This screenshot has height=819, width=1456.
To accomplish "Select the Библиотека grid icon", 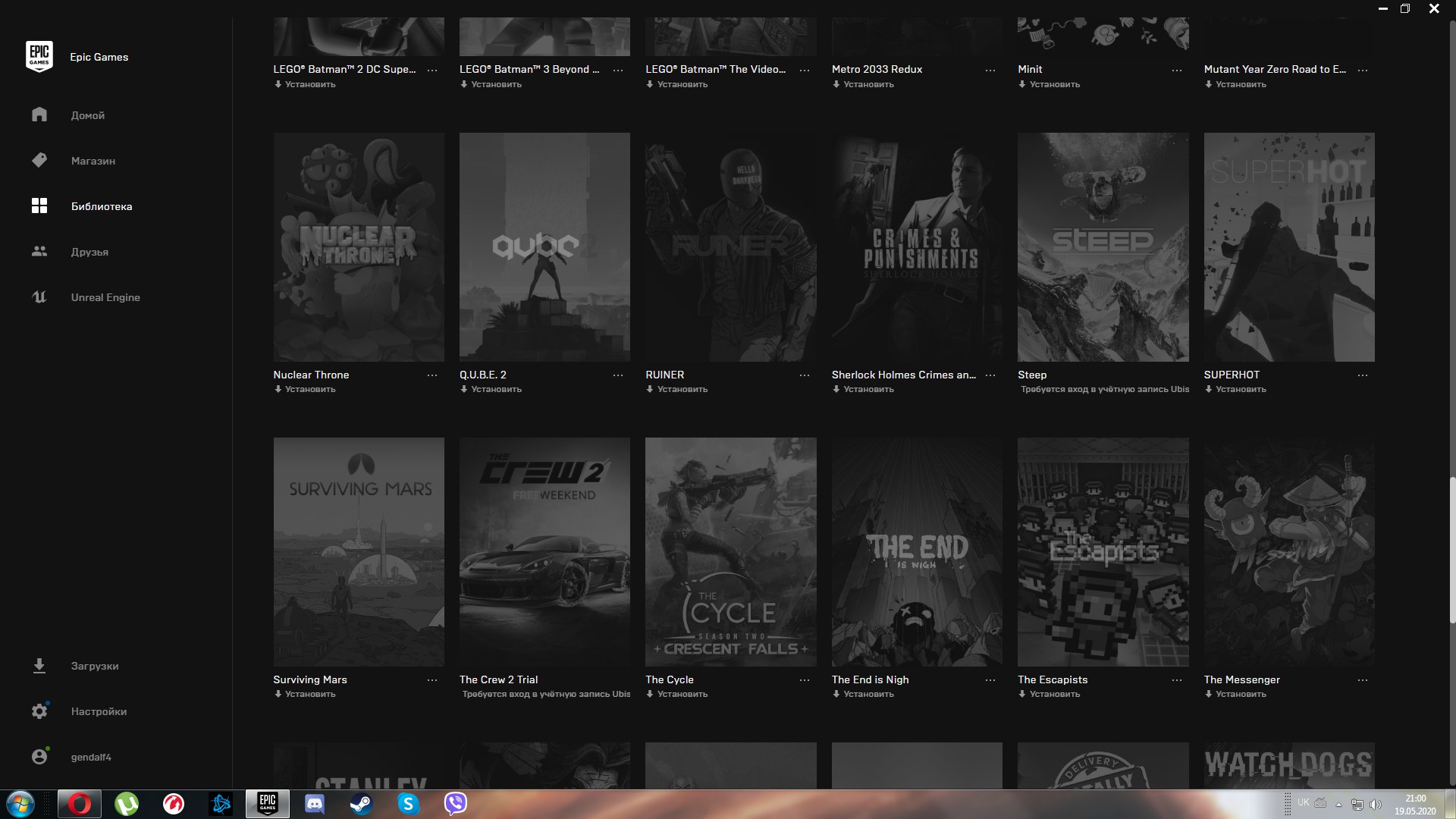I will pyautogui.click(x=39, y=206).
